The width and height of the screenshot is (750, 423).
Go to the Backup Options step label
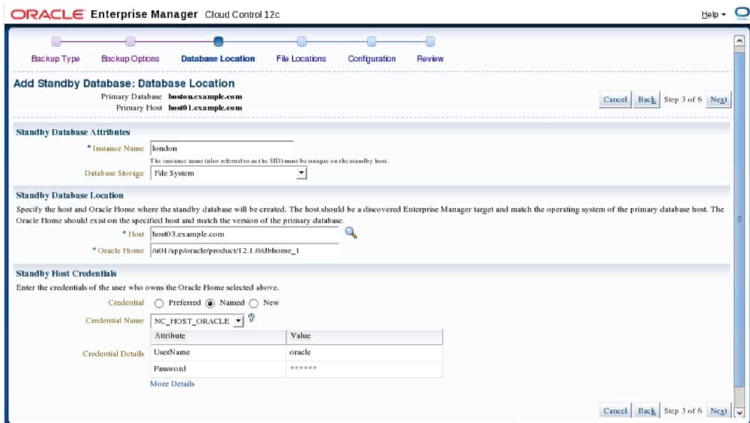tap(130, 58)
